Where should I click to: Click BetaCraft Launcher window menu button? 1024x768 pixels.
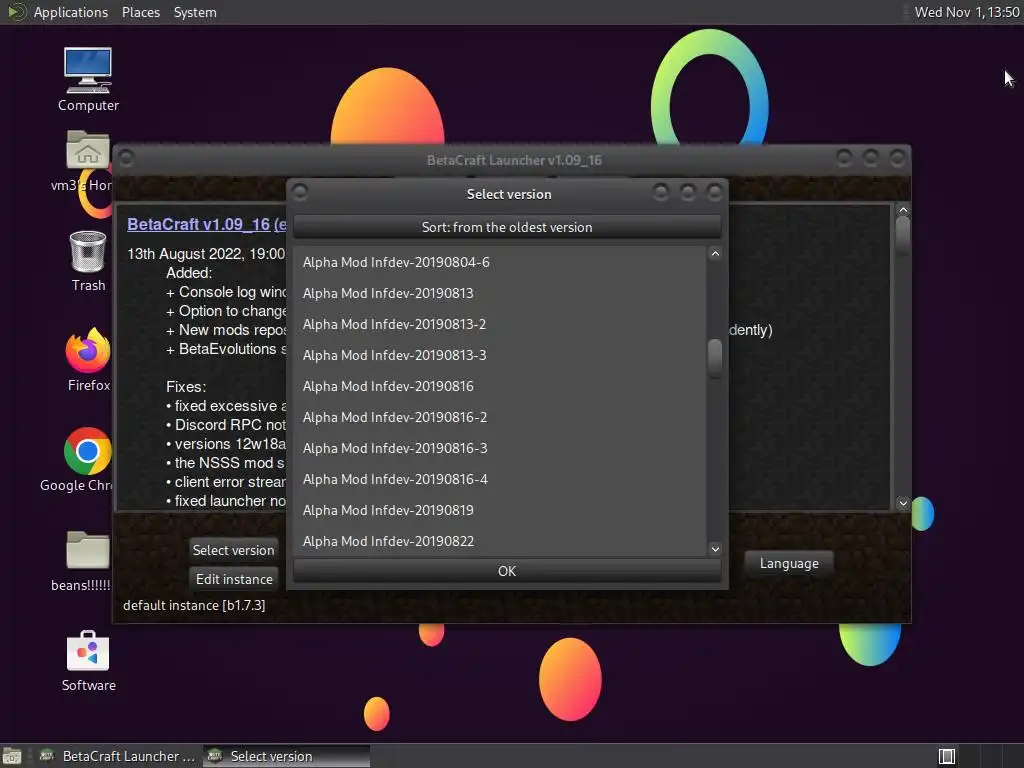pyautogui.click(x=126, y=158)
